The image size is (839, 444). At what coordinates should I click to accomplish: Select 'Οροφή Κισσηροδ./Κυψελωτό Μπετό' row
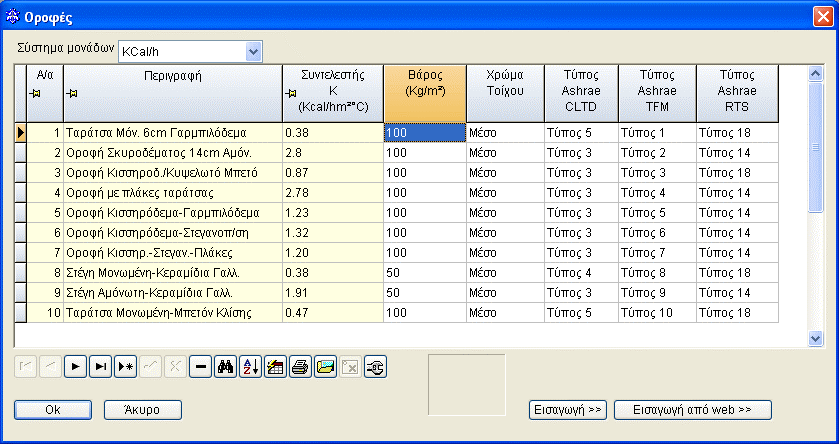click(x=396, y=173)
